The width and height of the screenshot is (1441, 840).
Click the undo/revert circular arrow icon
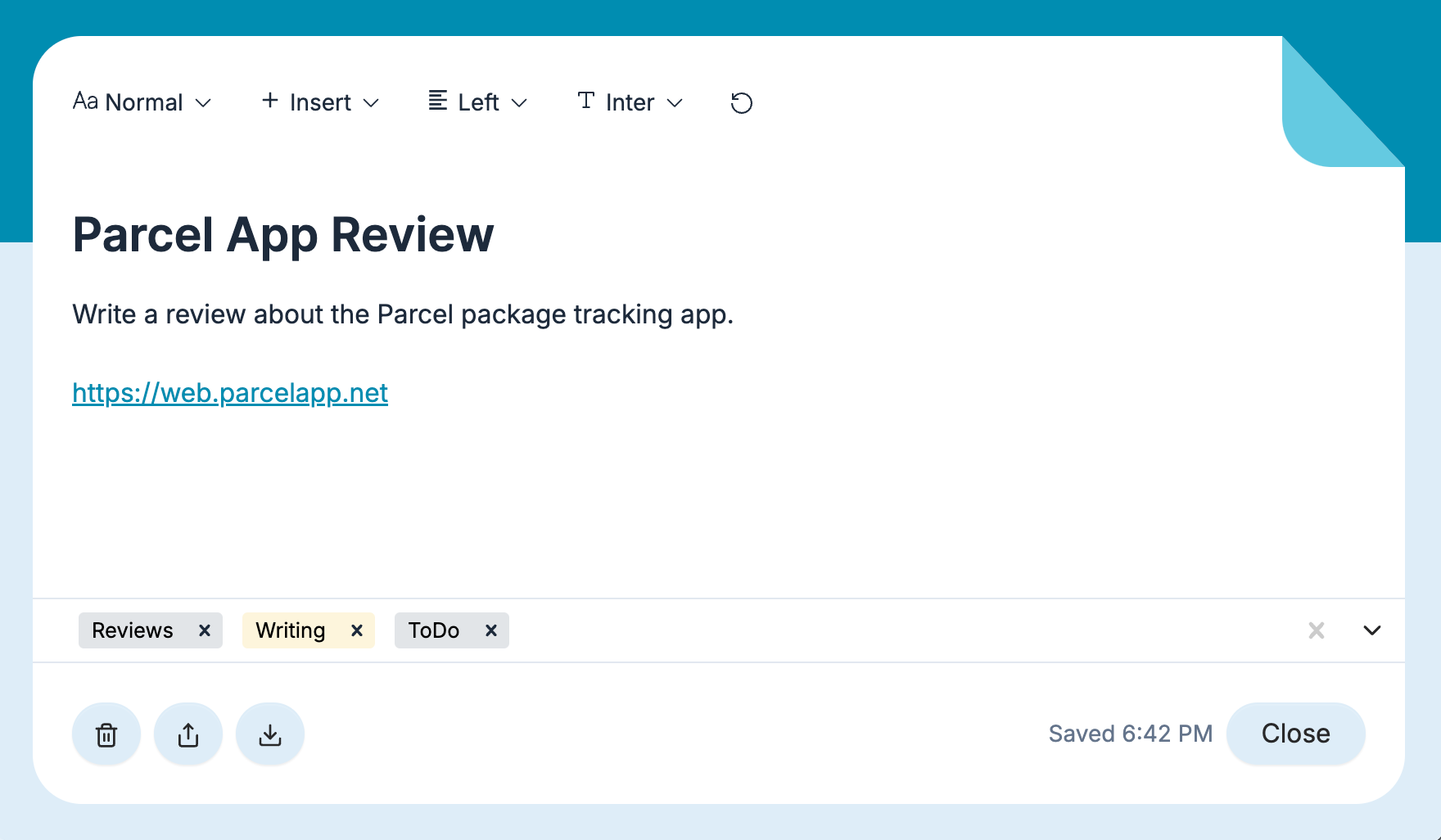click(x=741, y=103)
